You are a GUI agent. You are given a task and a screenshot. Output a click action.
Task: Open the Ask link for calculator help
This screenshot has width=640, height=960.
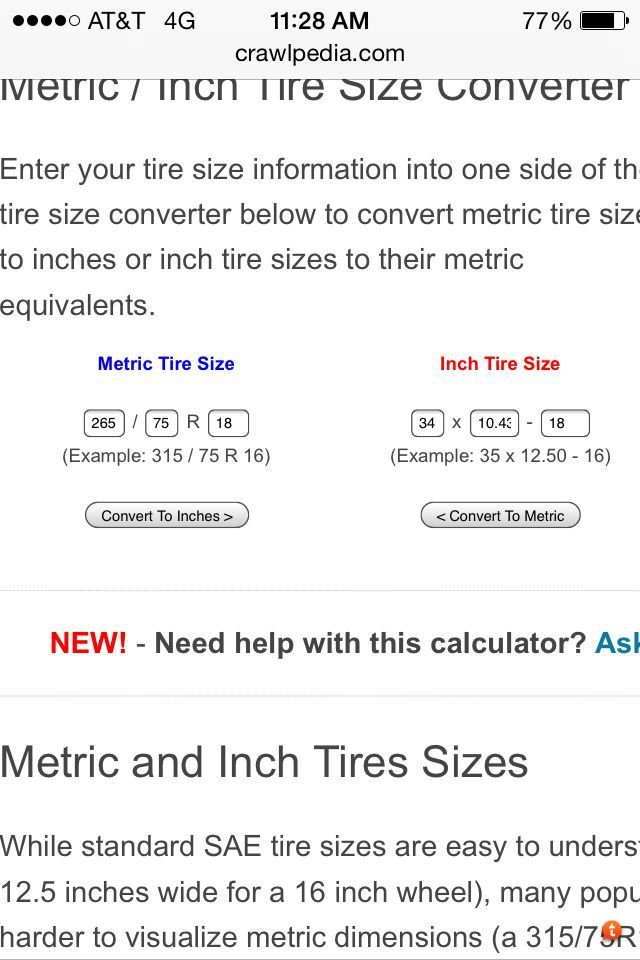pyautogui.click(x=617, y=643)
